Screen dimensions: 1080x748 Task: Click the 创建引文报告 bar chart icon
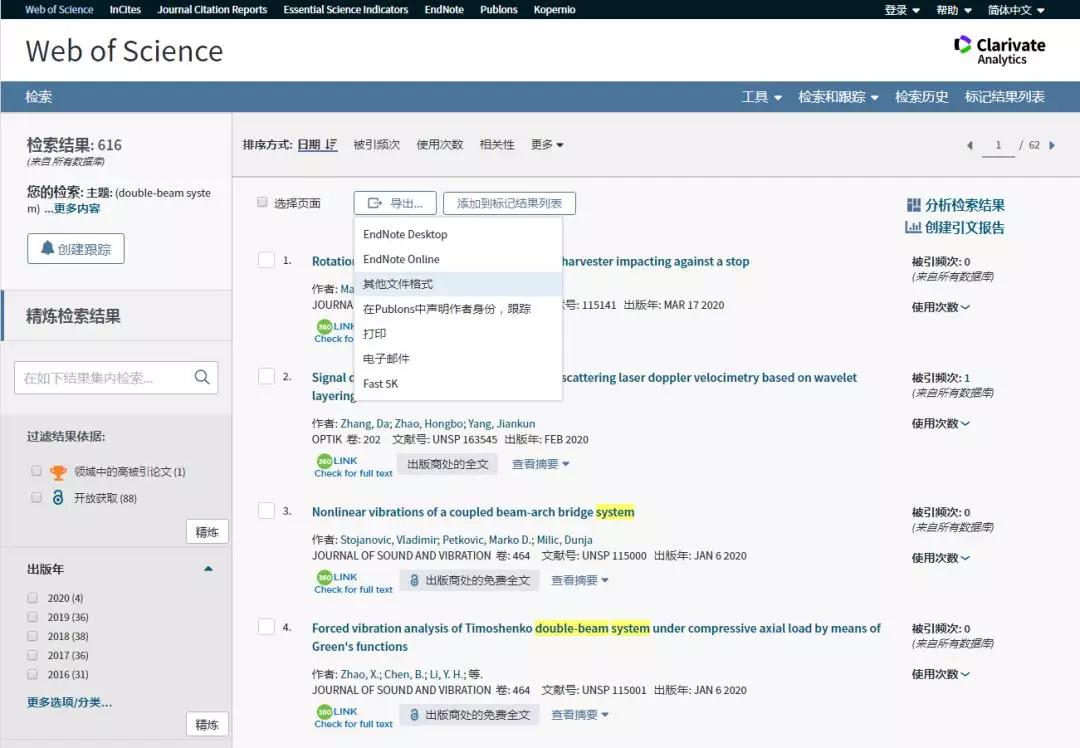coord(913,227)
